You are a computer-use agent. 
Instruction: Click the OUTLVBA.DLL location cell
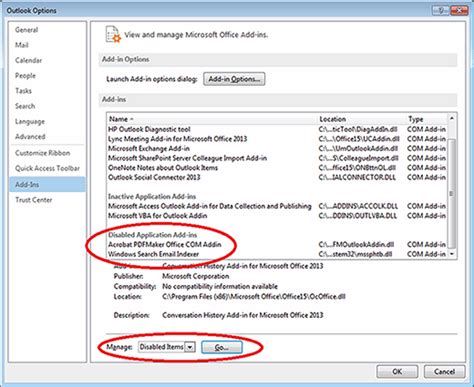point(358,216)
